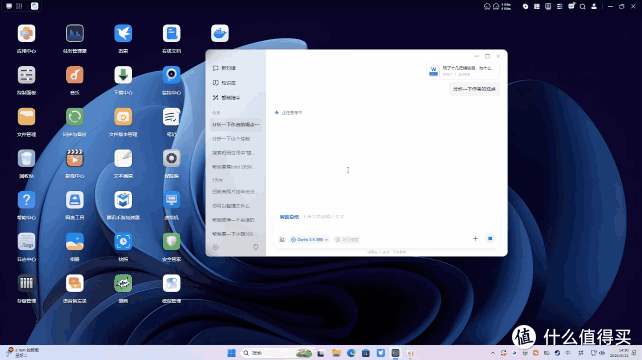Image resolution: width=642 pixels, height=360 pixels.
Task: Select the highlighted chat under 今天
Action: pos(235,125)
